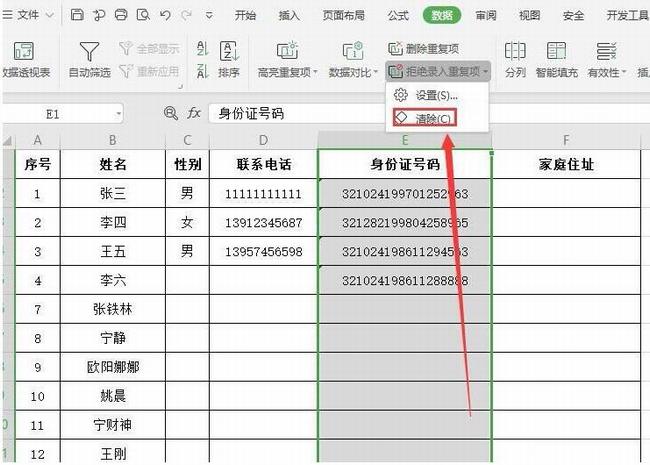The image size is (650, 465).
Task: Click the cell containing 欧阳娜娜
Action: pos(113,367)
